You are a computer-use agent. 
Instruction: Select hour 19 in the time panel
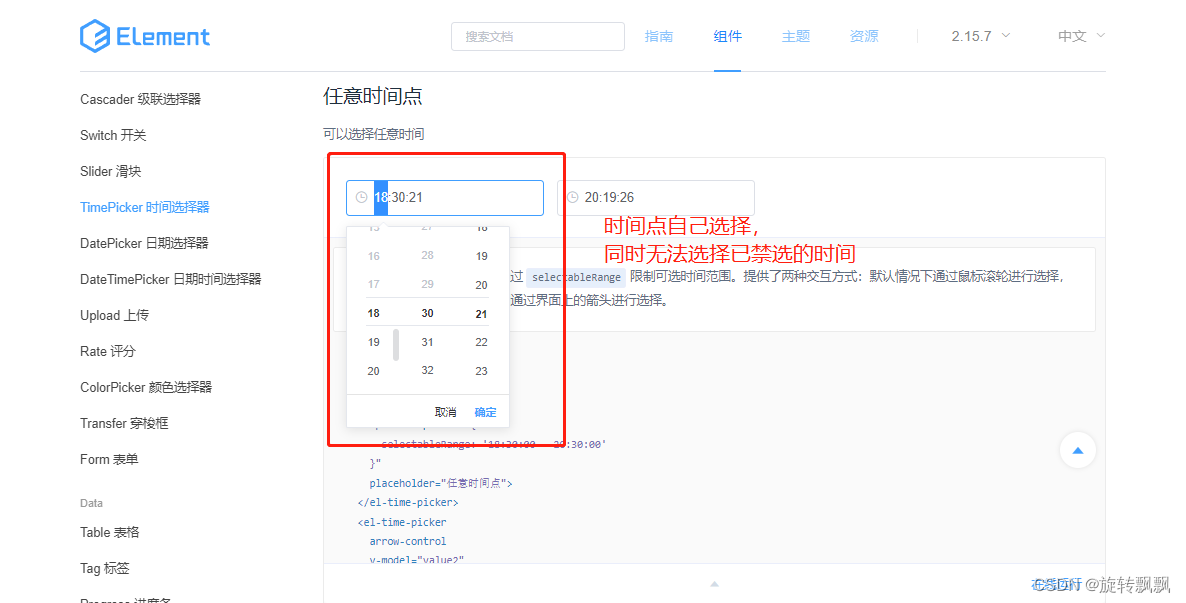click(373, 341)
